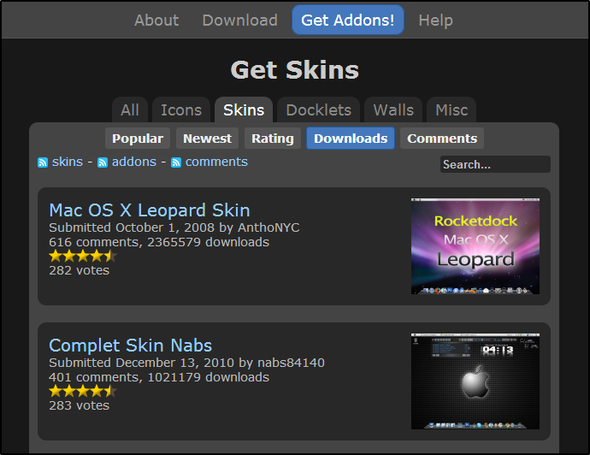
Task: Click 'Submitted October 1, 2008 by AnthoNYC'
Action: click(174, 228)
